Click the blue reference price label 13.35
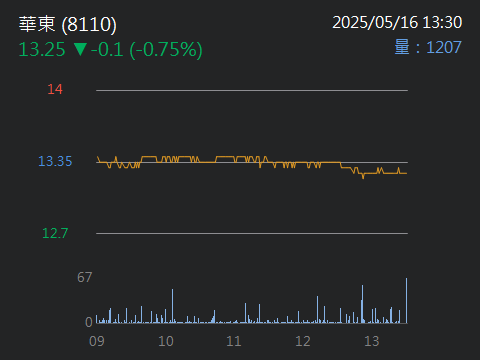 (55, 161)
